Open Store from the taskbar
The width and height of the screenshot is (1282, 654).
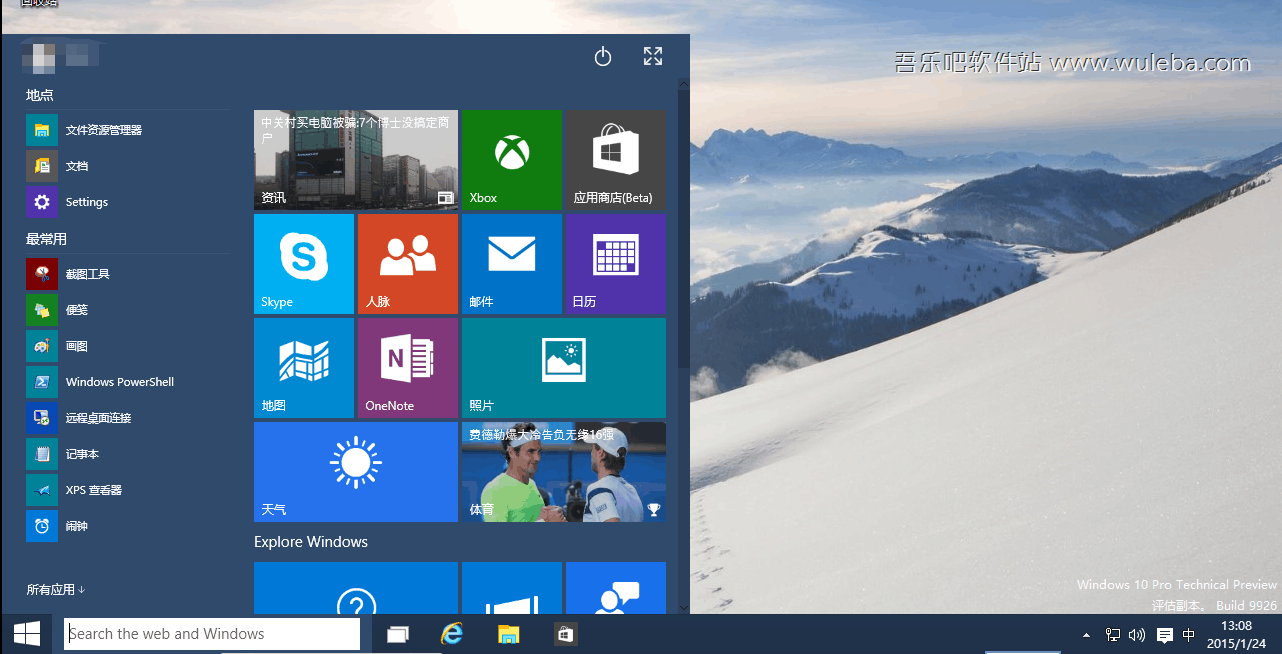coord(565,634)
